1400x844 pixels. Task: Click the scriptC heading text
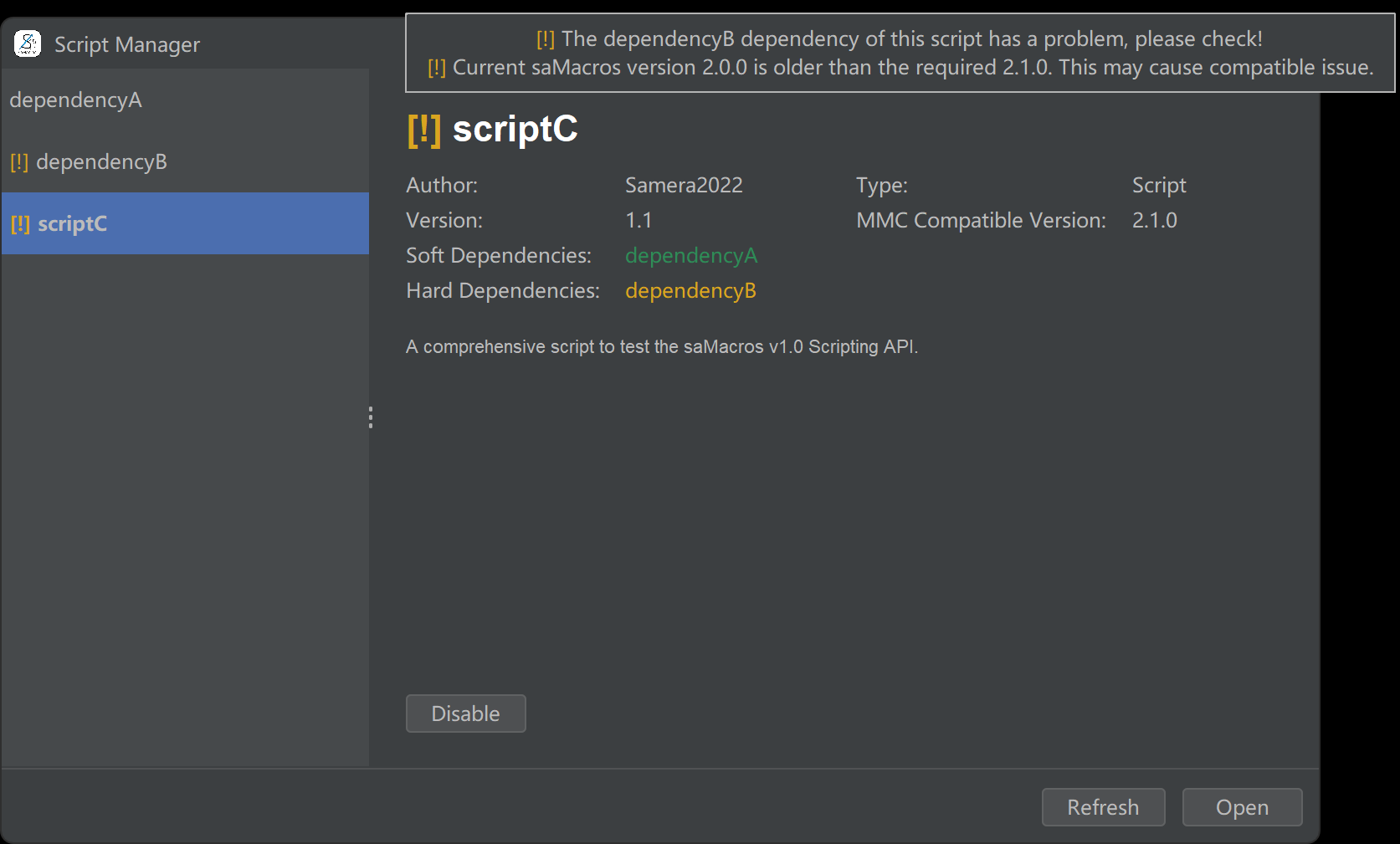coord(515,130)
